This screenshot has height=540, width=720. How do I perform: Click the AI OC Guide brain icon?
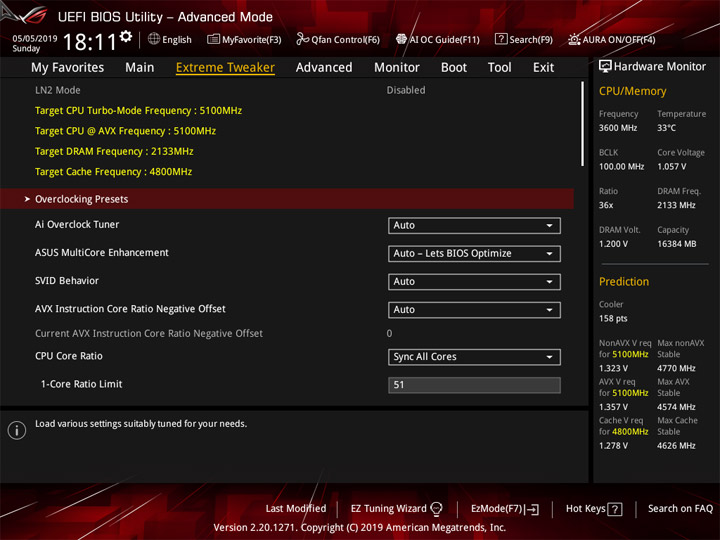[x=401, y=39]
